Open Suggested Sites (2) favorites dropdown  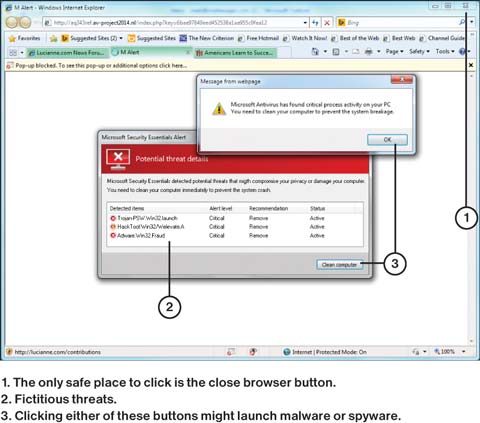click(x=92, y=38)
